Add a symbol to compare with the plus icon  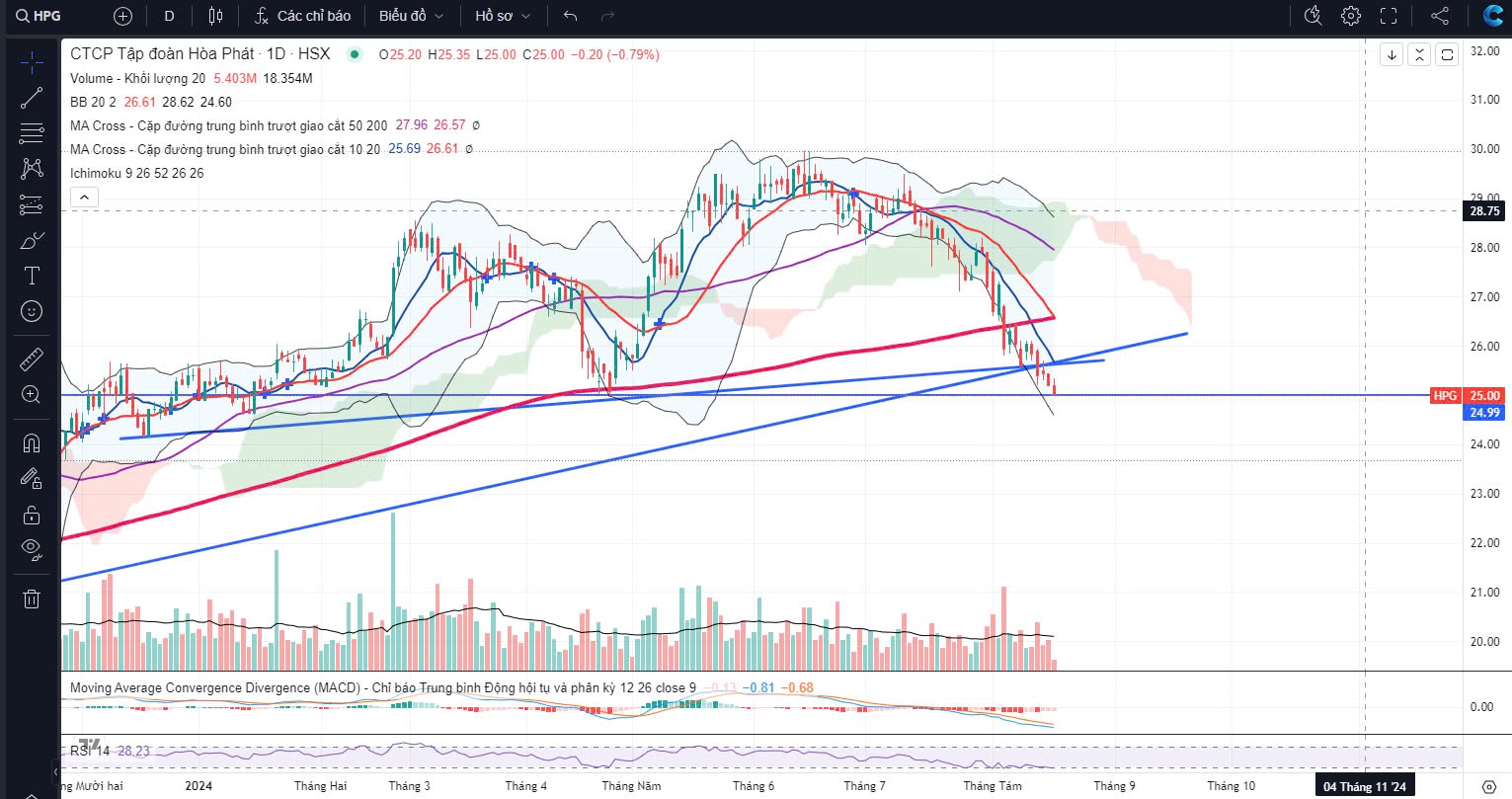click(122, 16)
